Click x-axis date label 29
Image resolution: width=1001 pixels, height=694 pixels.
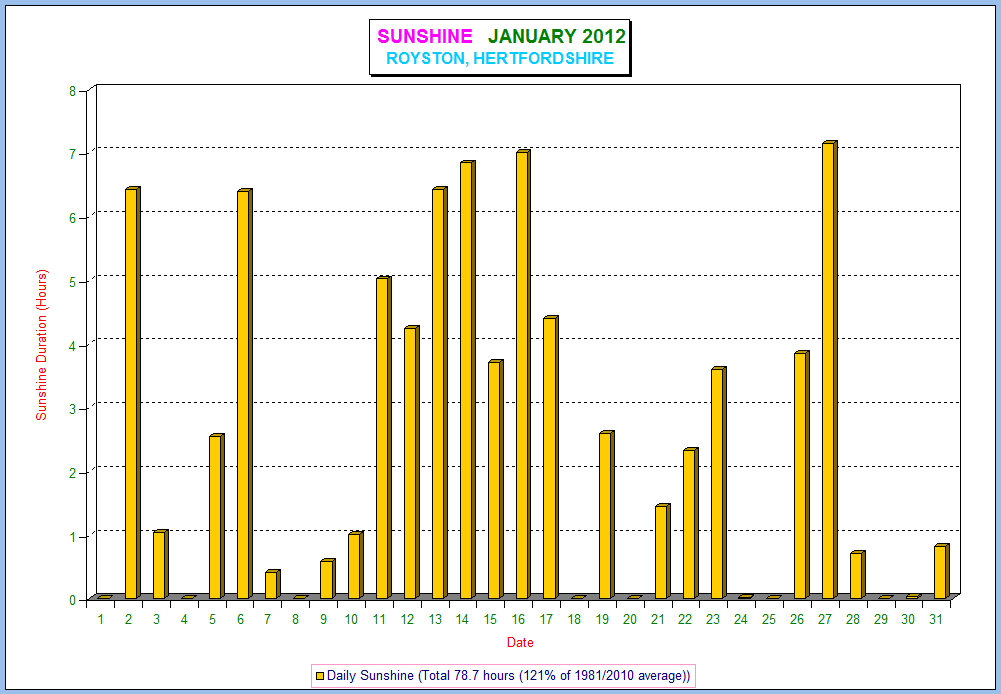point(880,619)
